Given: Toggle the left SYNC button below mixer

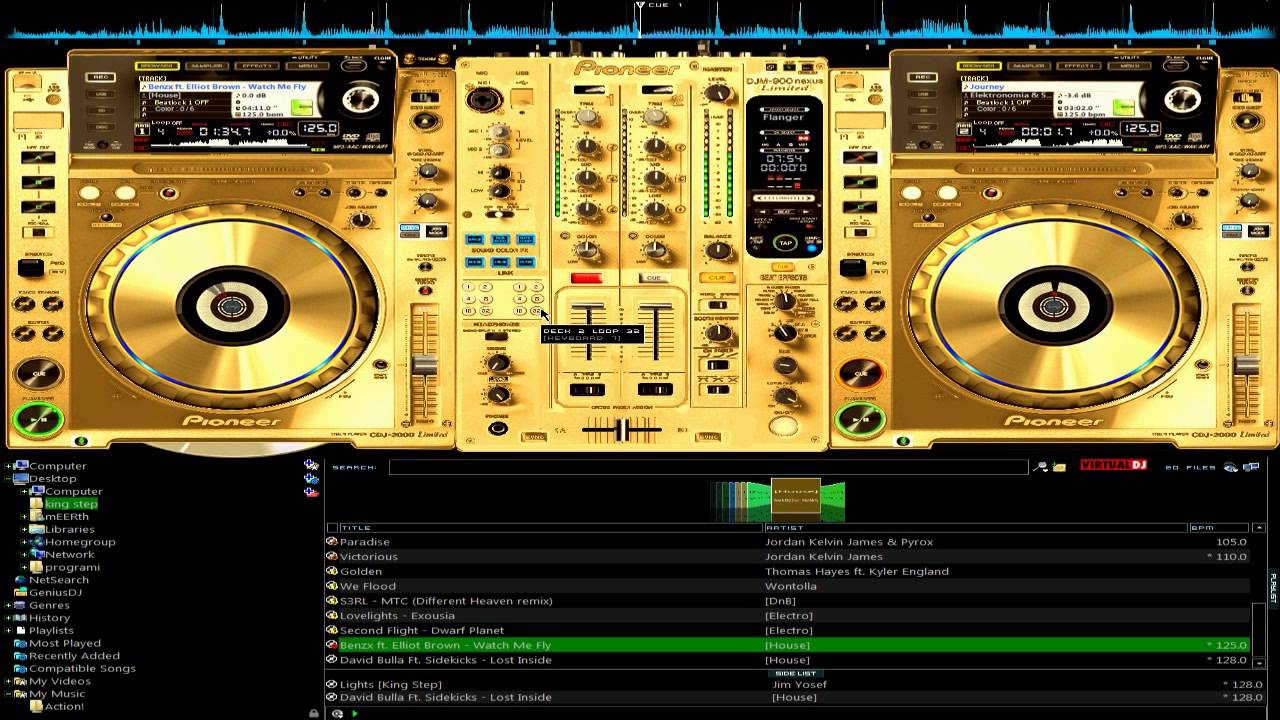Looking at the screenshot, I should click(x=534, y=436).
